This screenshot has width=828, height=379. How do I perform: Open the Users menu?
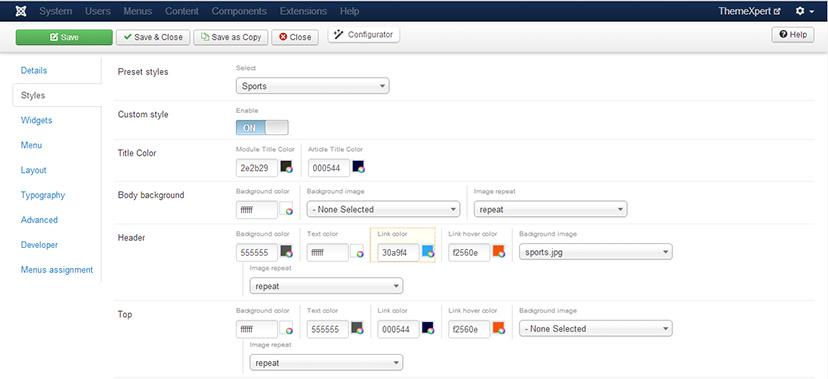(x=98, y=11)
